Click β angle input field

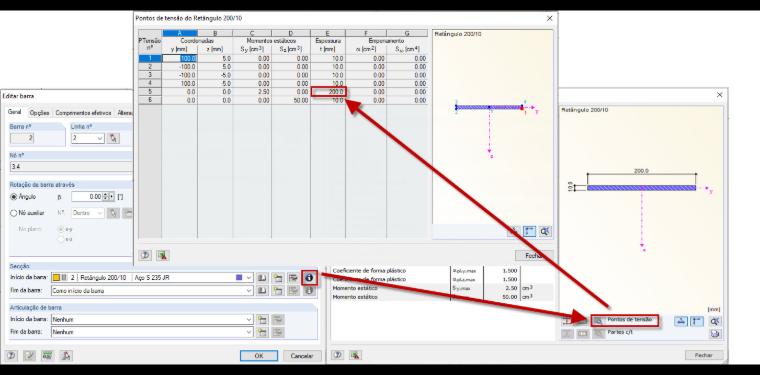(x=87, y=197)
